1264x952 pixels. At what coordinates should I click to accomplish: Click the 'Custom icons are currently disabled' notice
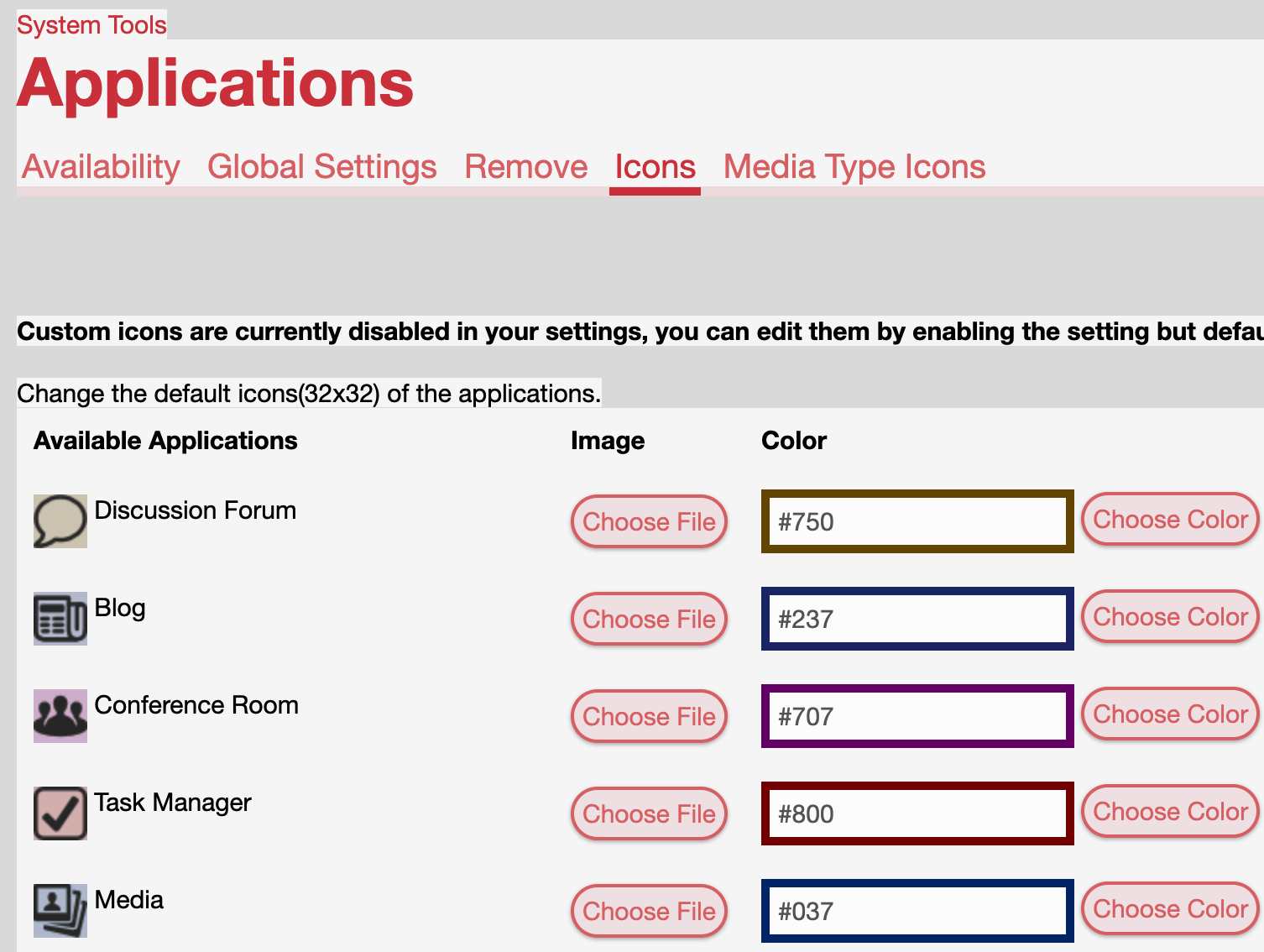click(x=640, y=332)
